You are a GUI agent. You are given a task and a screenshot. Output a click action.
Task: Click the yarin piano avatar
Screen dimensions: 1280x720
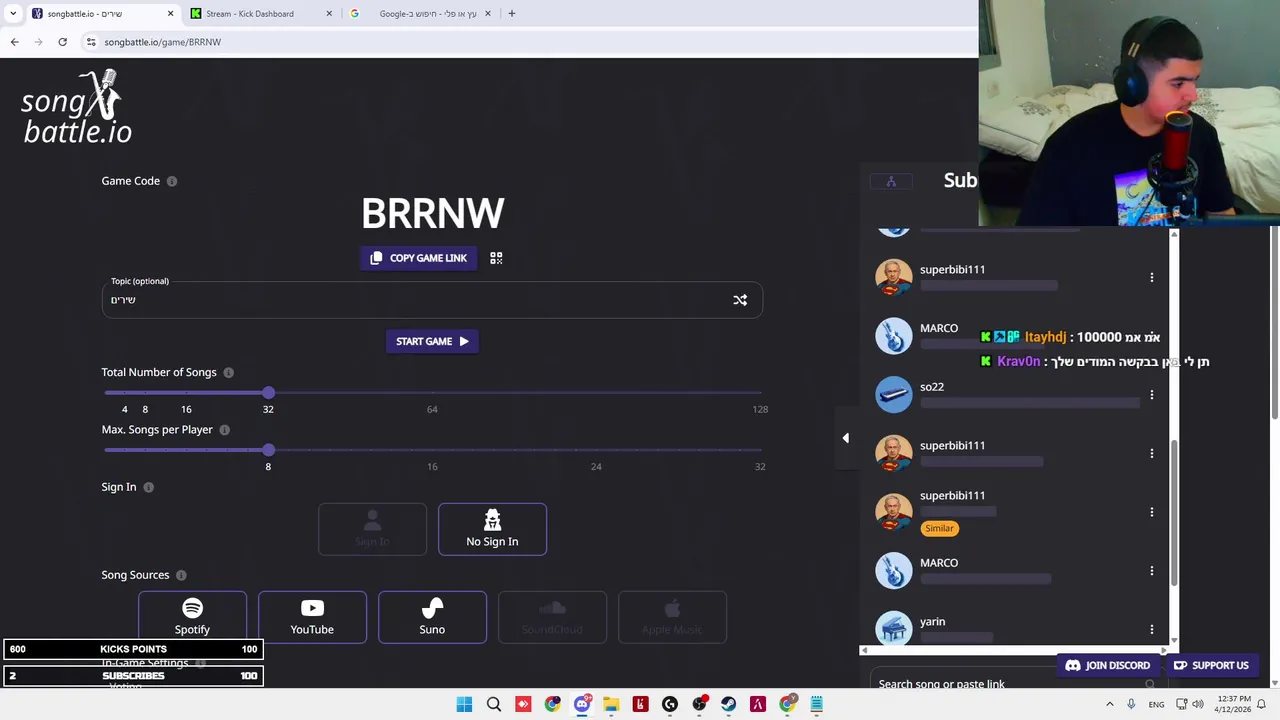pyautogui.click(x=894, y=629)
